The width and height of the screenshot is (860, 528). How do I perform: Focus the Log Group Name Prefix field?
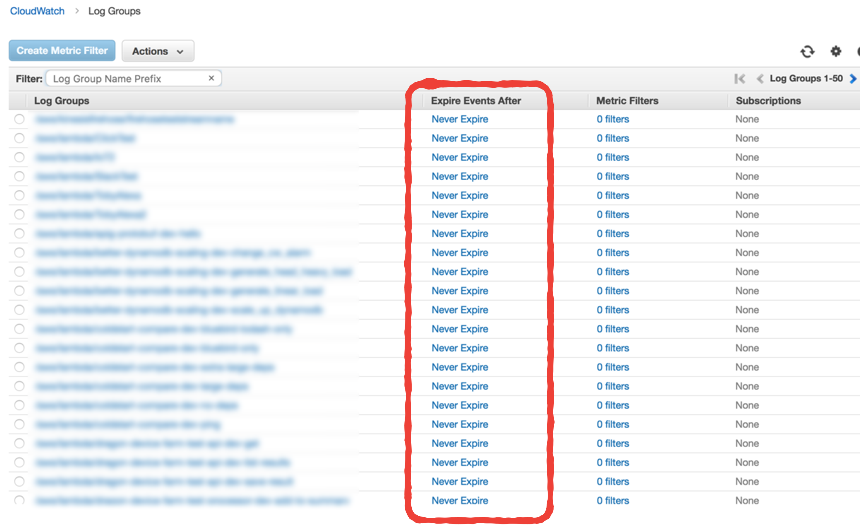[133, 78]
